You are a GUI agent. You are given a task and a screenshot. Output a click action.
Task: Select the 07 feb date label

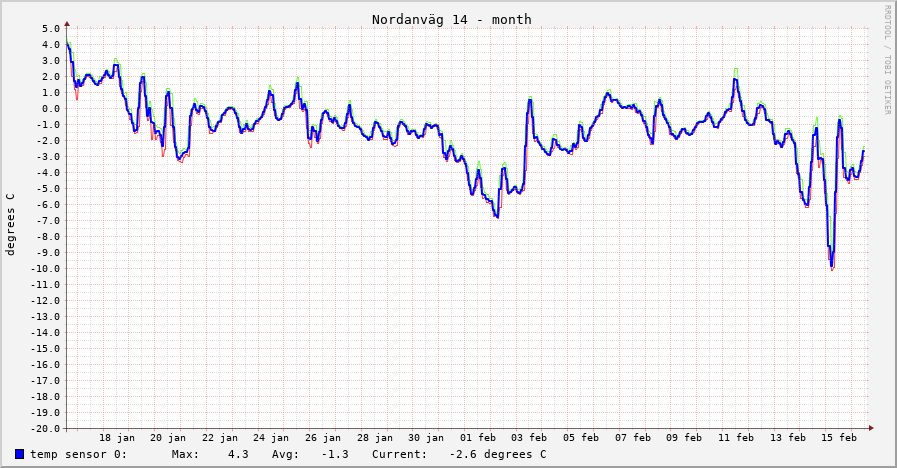pyautogui.click(x=633, y=438)
